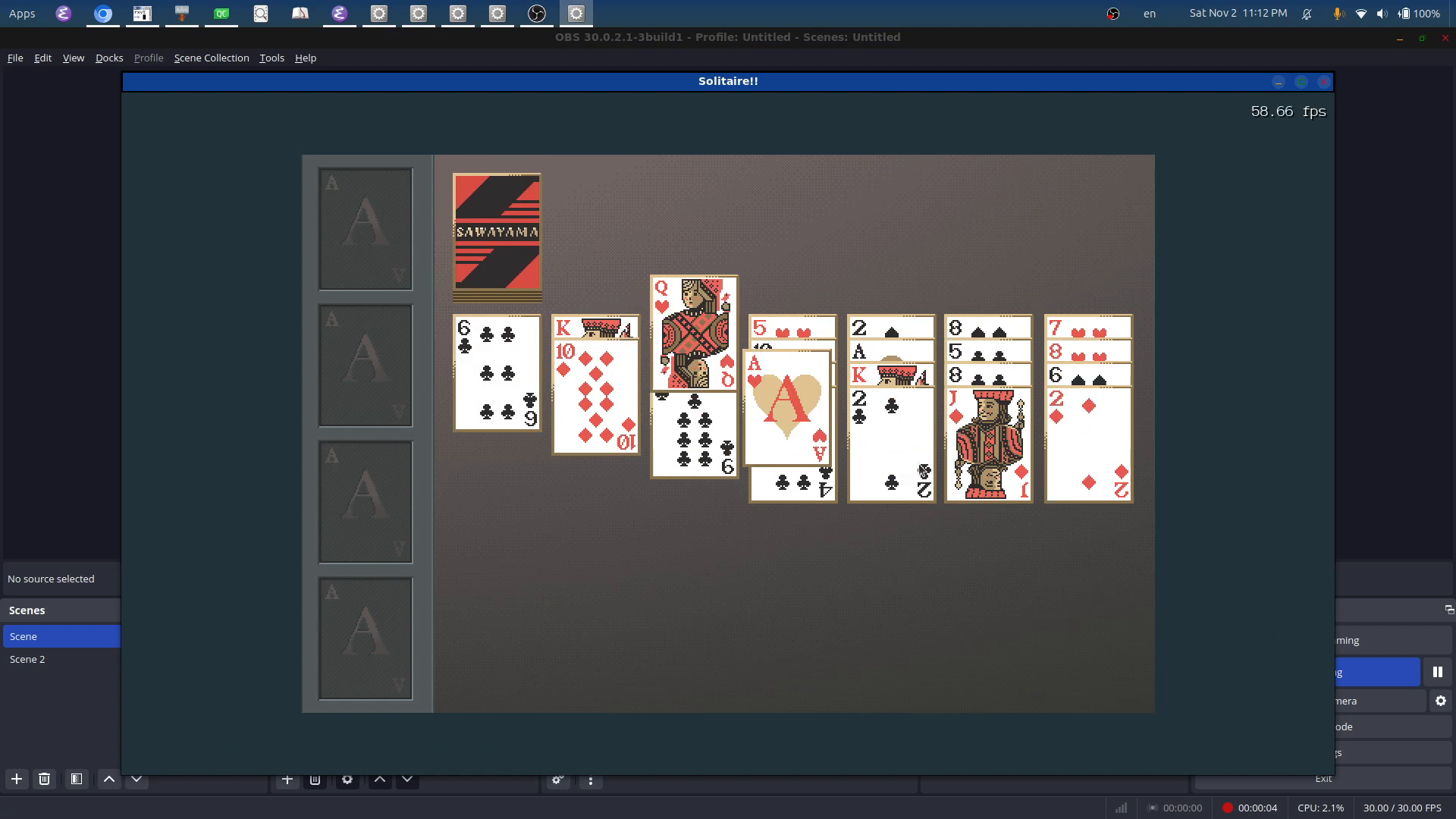Open the Apps launcher menu

pyautogui.click(x=22, y=14)
